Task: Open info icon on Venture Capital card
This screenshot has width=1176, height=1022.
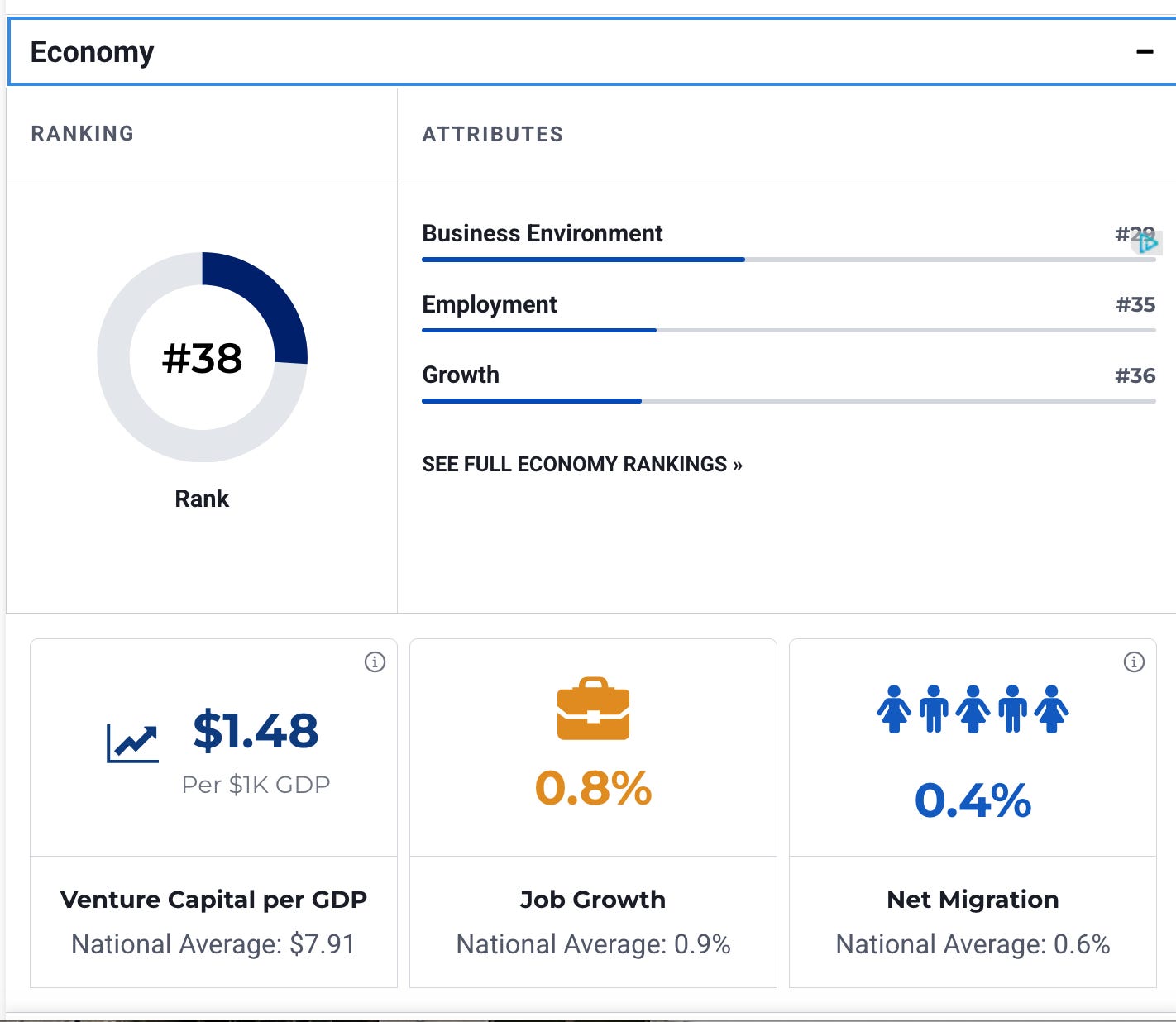Action: (375, 662)
